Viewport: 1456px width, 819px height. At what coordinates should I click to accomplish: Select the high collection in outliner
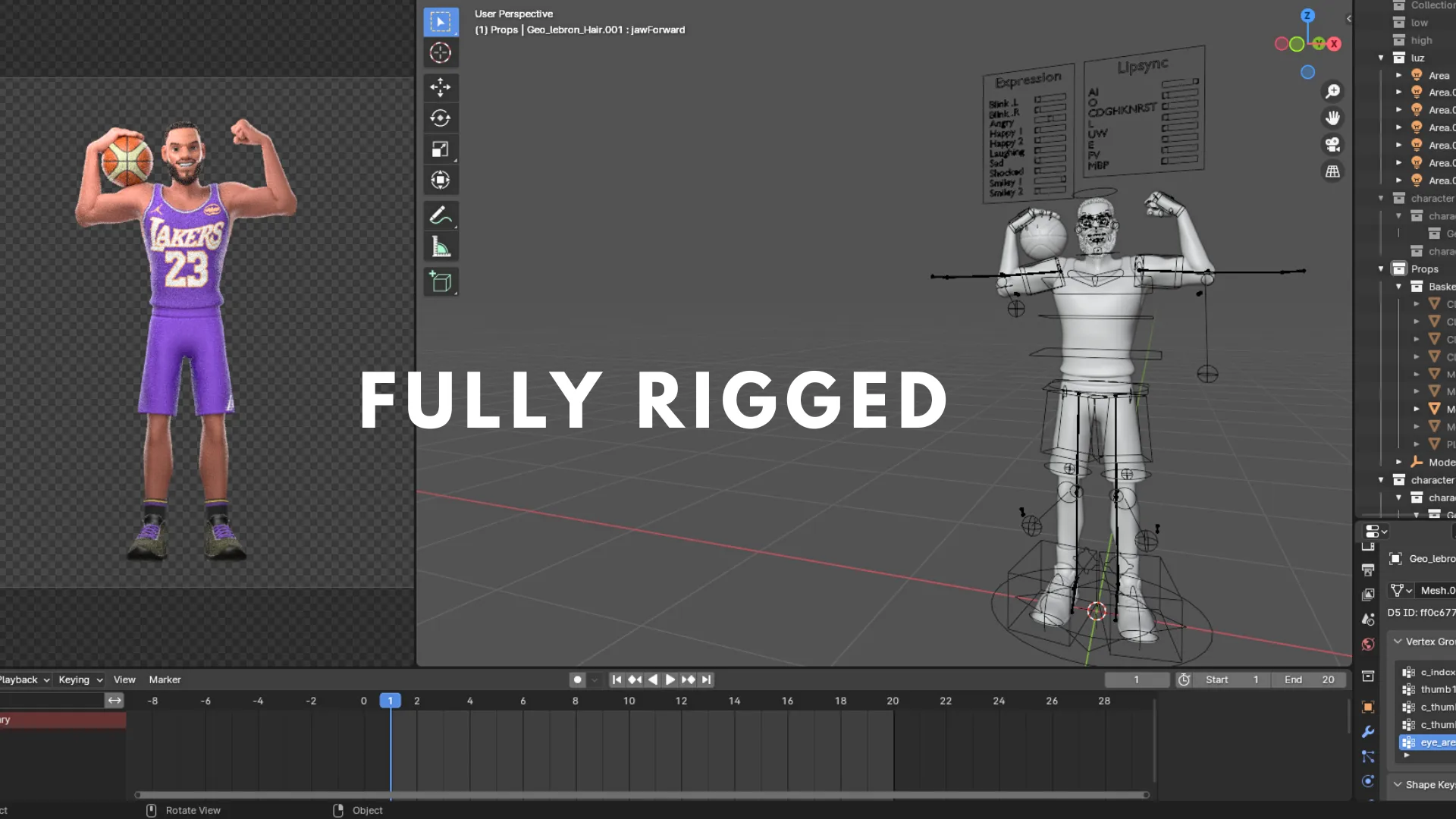point(1420,41)
